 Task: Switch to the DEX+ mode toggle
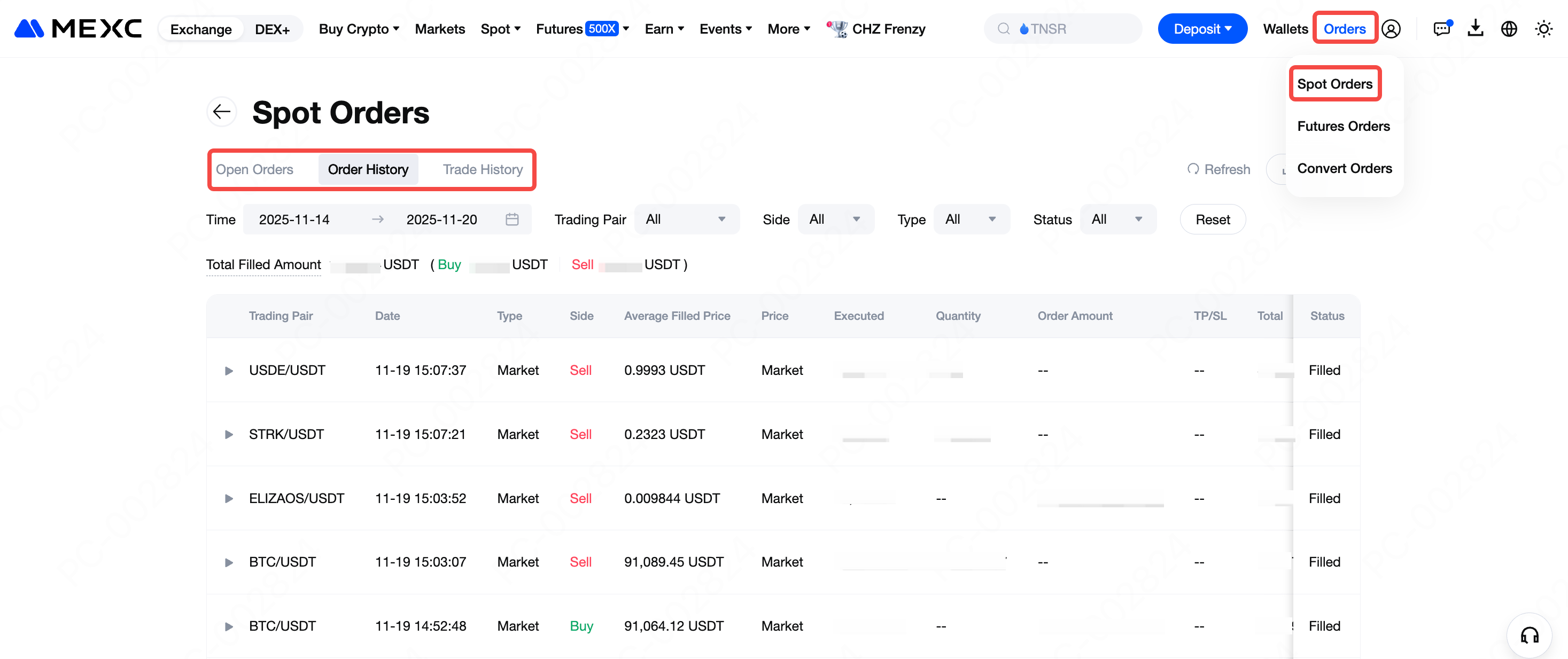(272, 29)
